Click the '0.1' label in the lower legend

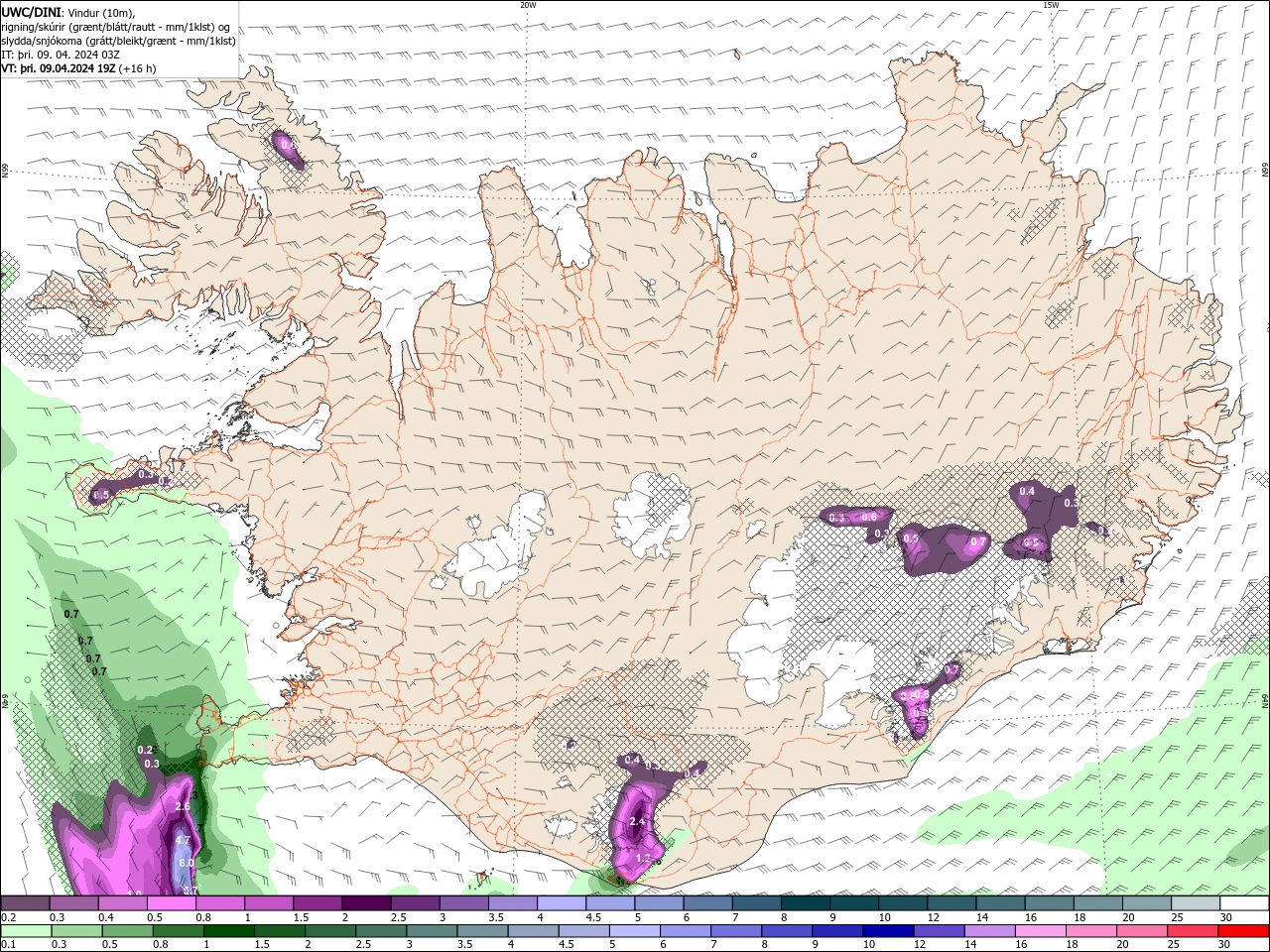point(8,945)
